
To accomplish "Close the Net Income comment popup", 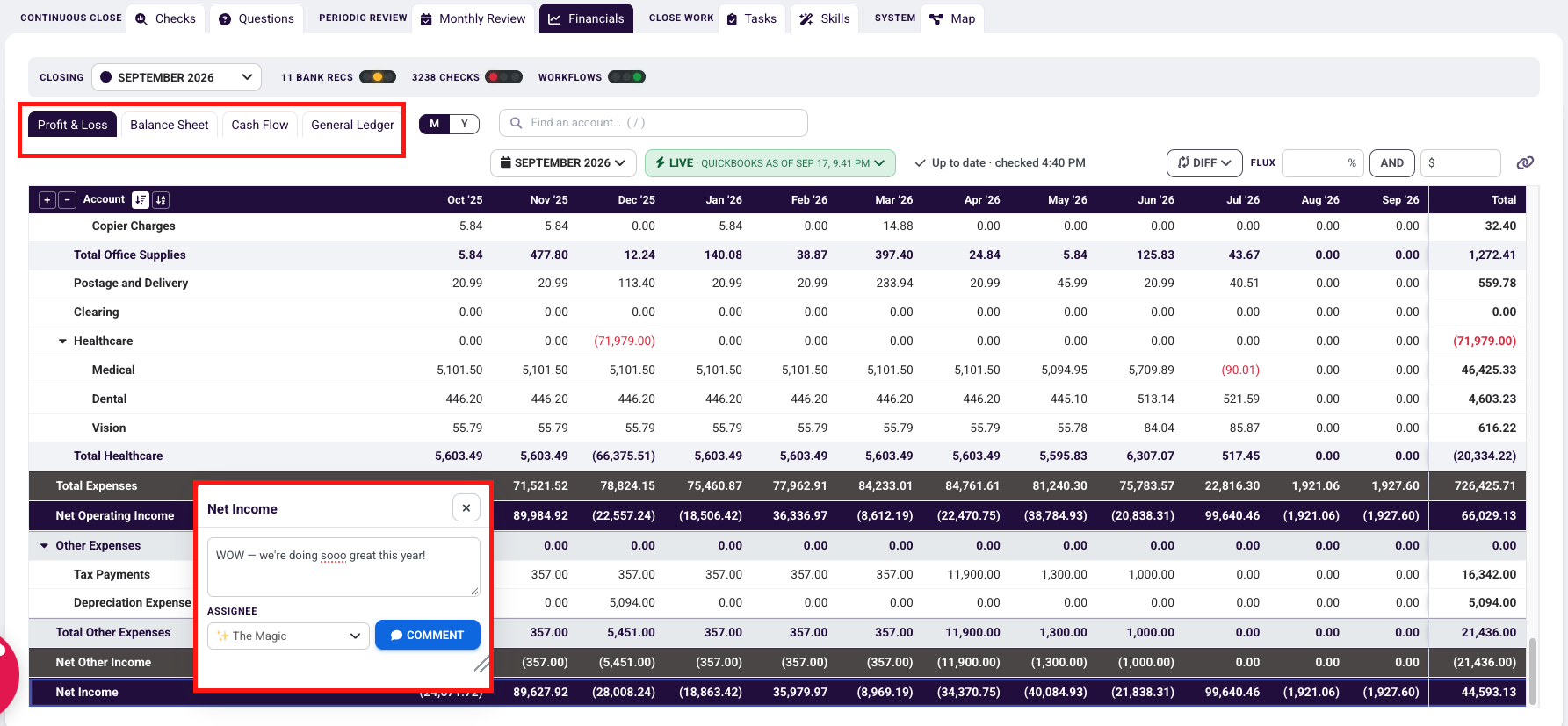I will [x=466, y=507].
